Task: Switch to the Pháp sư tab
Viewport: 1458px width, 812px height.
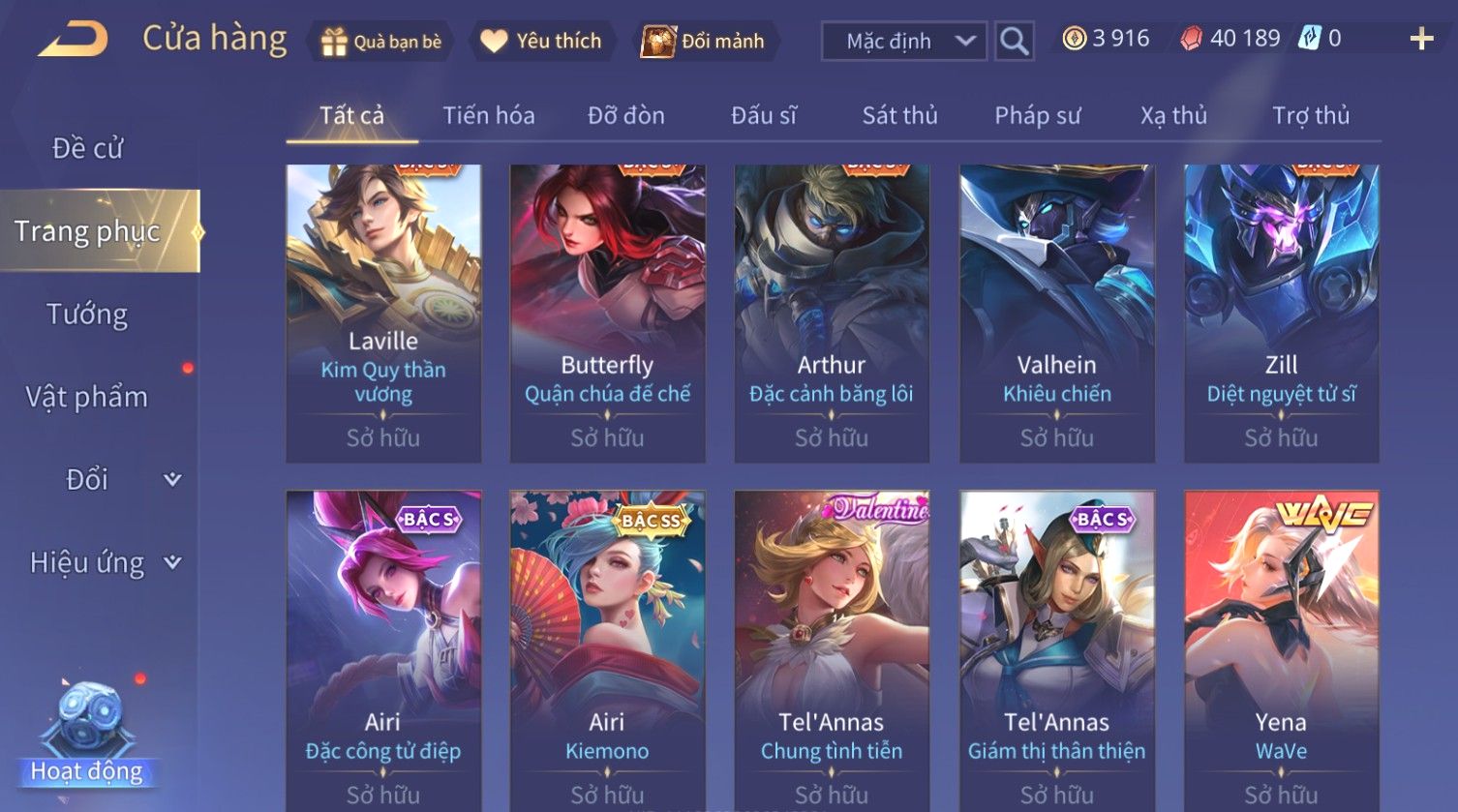Action: [x=1037, y=116]
